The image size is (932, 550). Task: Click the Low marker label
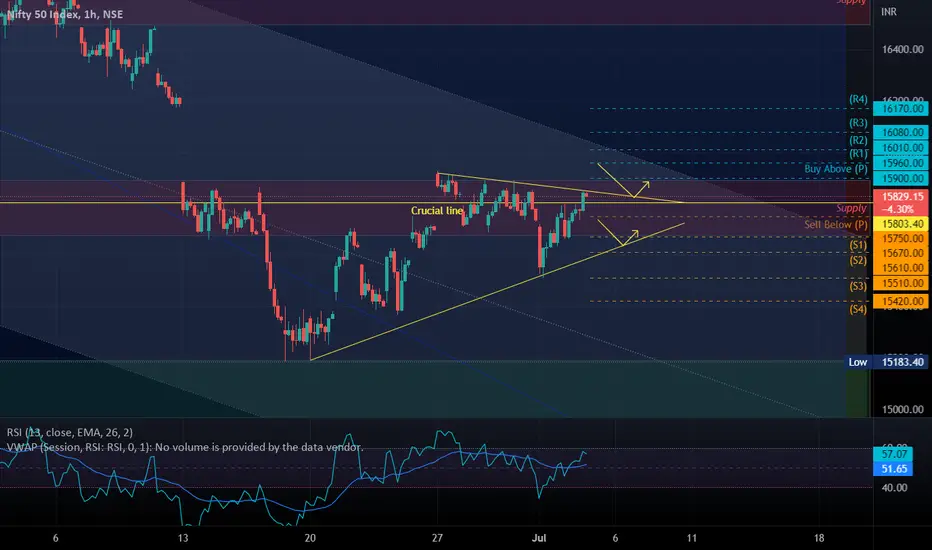(858, 362)
